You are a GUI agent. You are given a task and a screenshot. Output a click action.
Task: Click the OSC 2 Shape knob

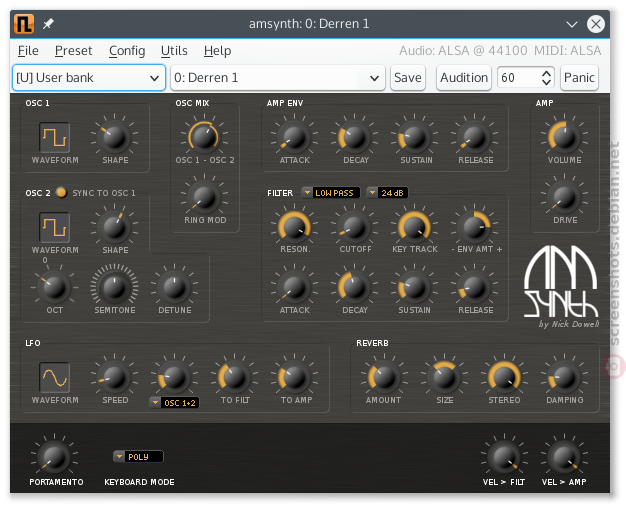point(115,228)
